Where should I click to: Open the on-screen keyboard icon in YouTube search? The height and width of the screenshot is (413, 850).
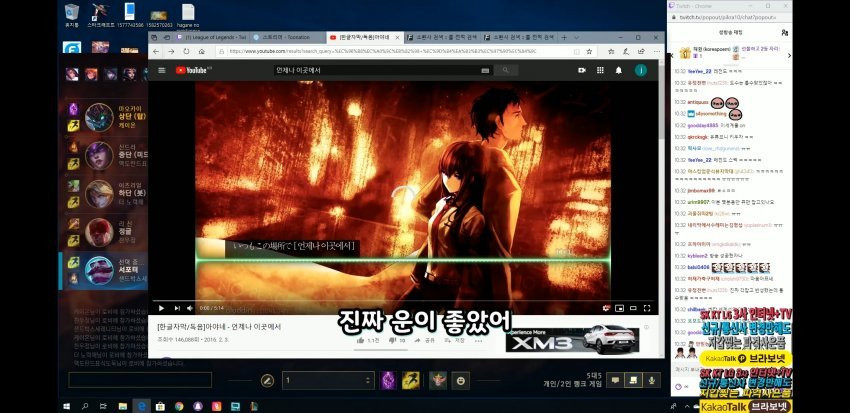click(x=485, y=70)
